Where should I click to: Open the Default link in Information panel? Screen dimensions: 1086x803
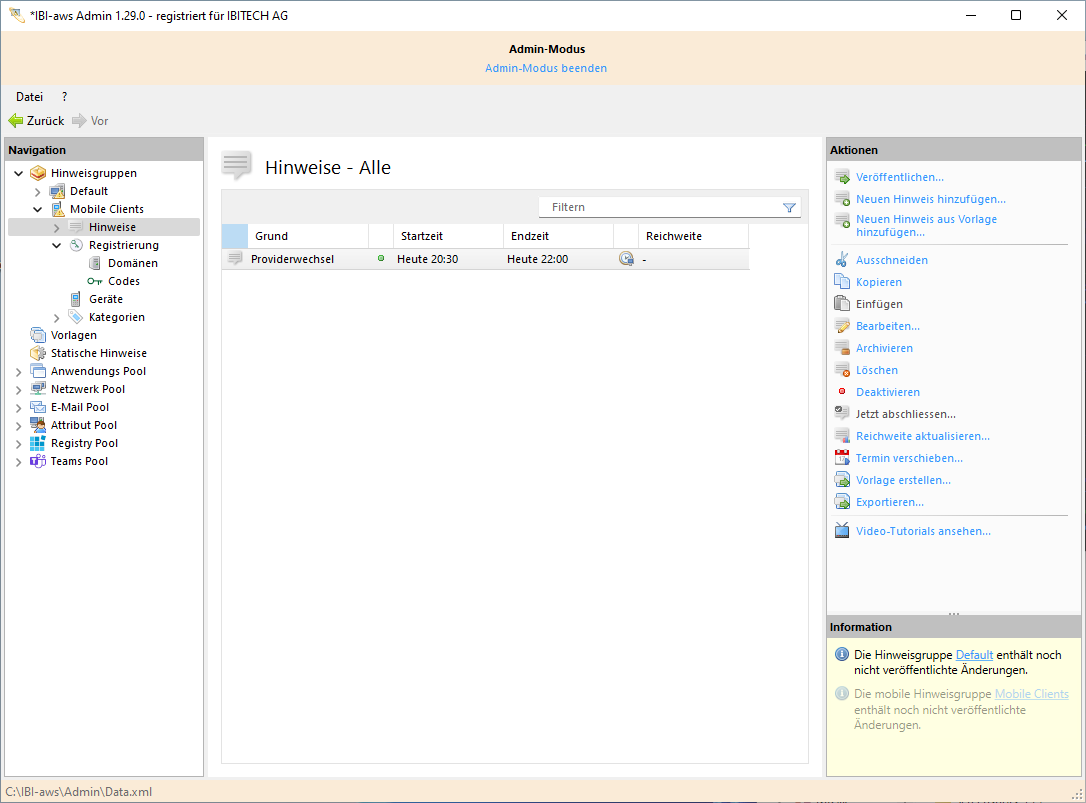(974, 655)
